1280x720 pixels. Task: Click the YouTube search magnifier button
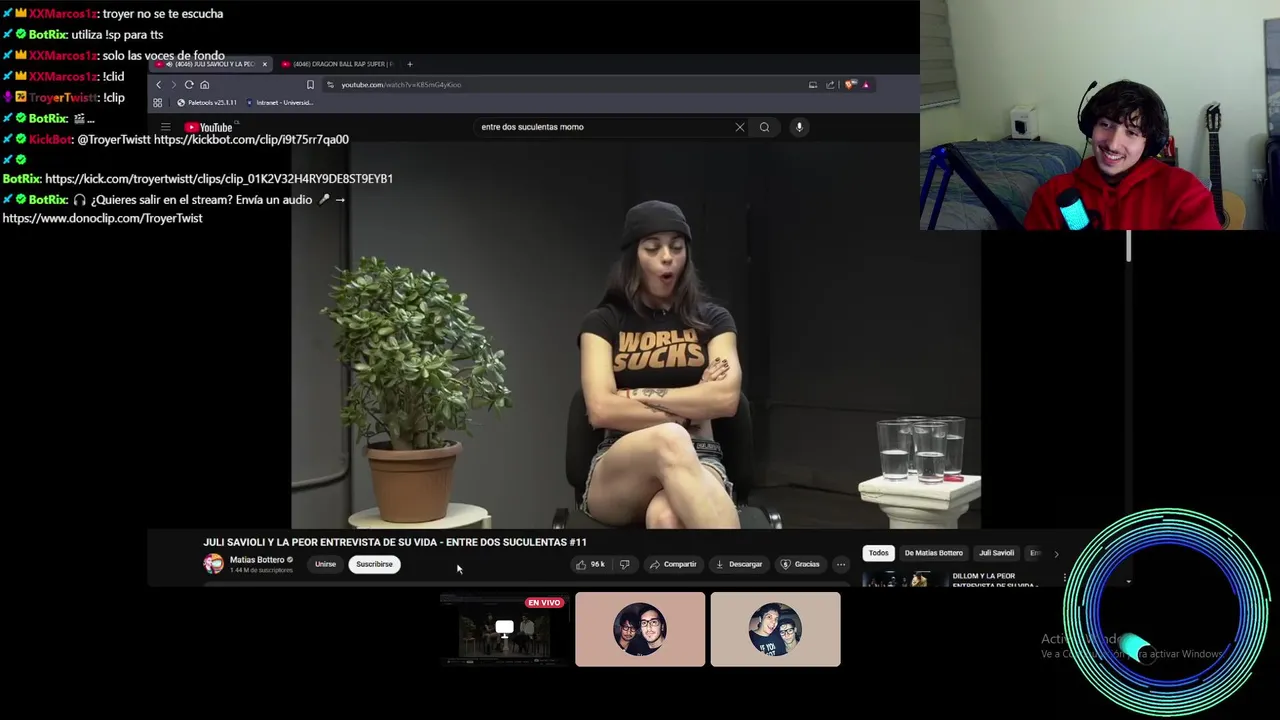[x=764, y=127]
